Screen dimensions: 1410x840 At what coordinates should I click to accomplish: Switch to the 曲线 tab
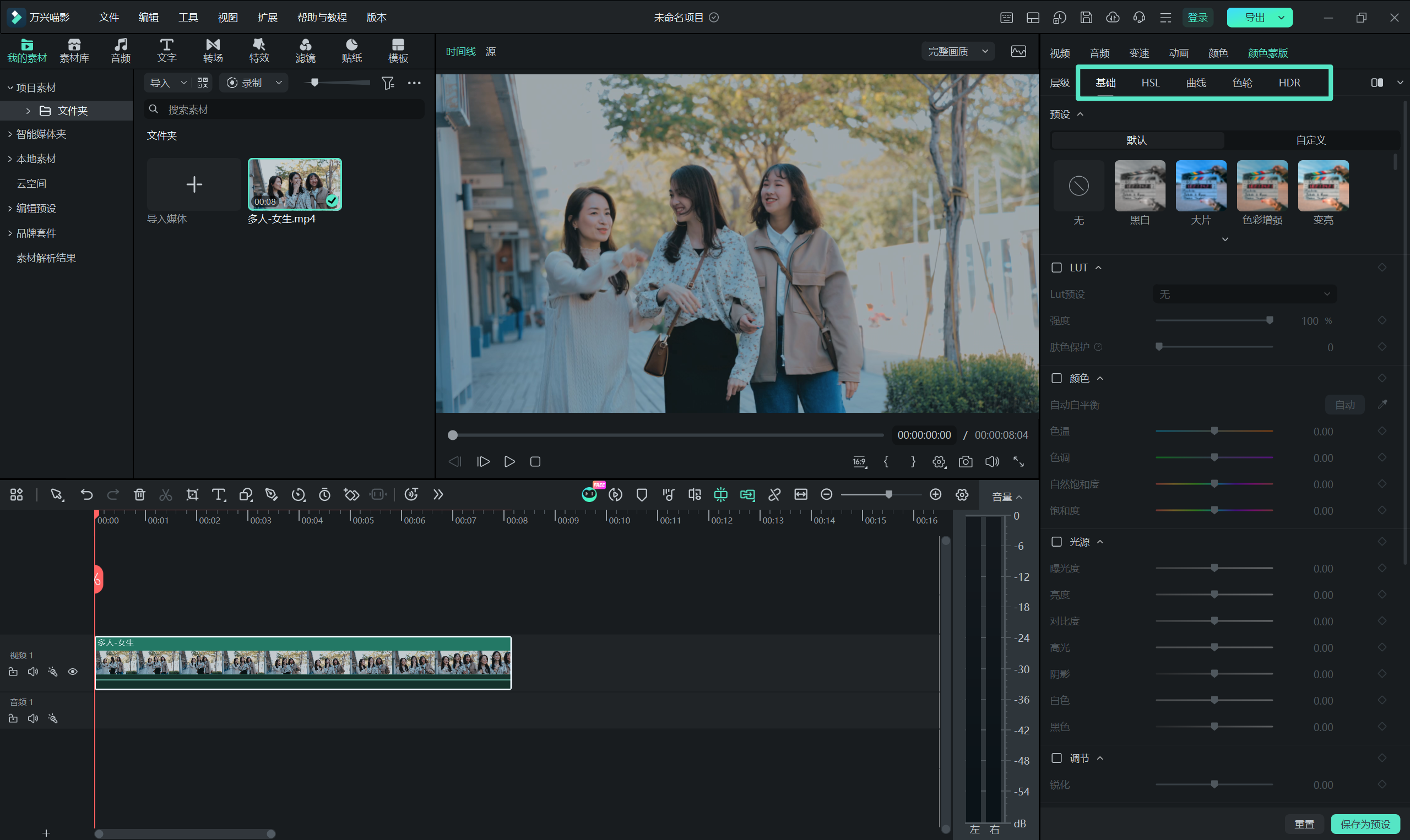(x=1196, y=83)
